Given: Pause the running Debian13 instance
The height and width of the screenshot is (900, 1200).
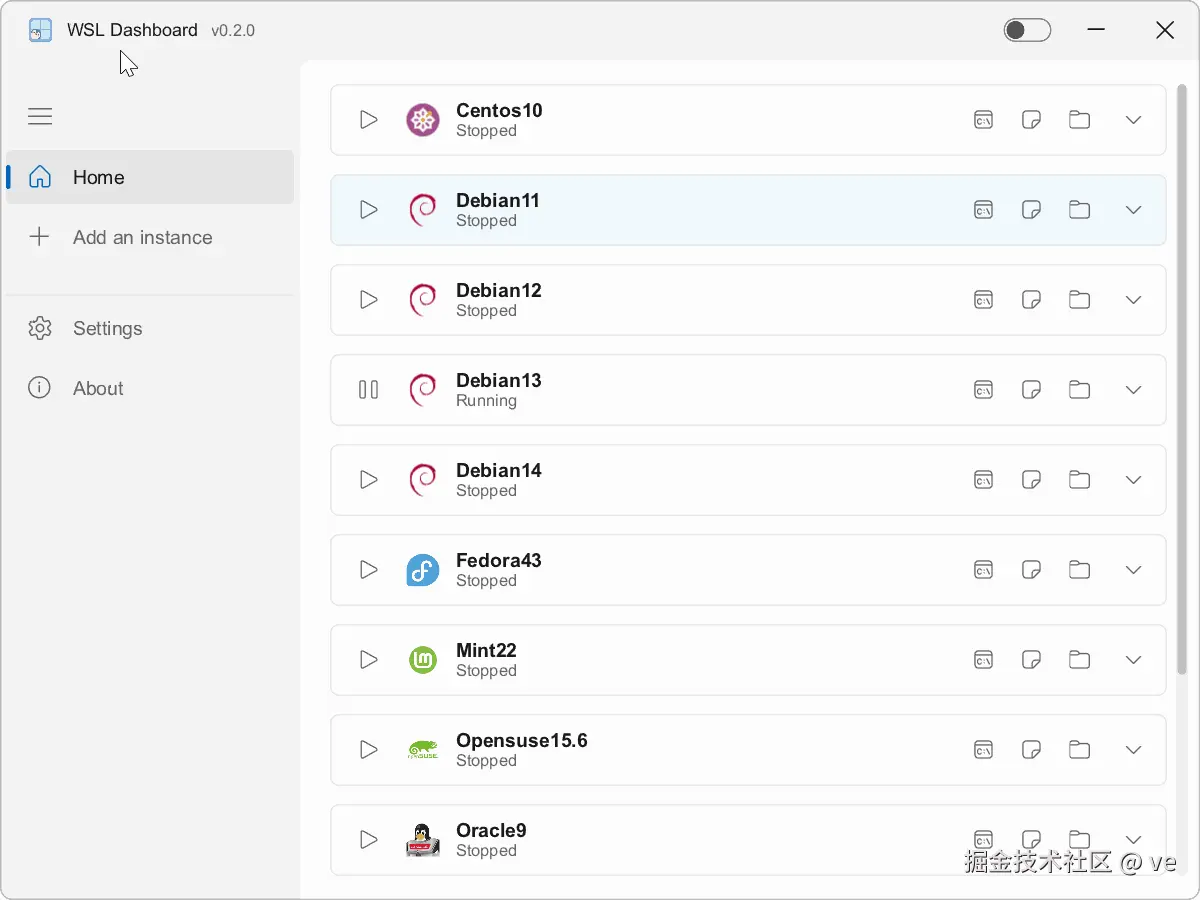Looking at the screenshot, I should click(369, 390).
